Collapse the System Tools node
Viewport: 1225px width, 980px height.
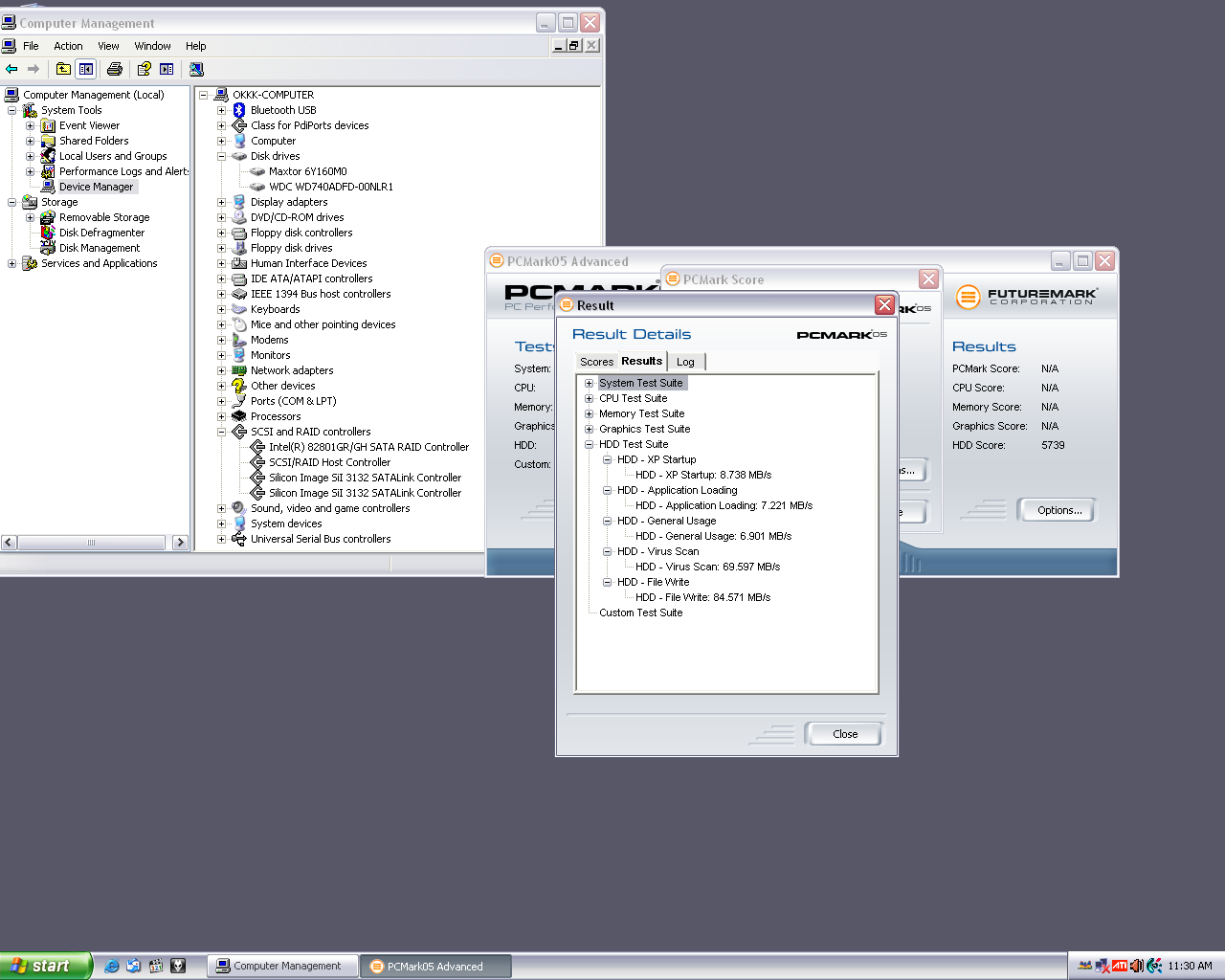pos(12,110)
